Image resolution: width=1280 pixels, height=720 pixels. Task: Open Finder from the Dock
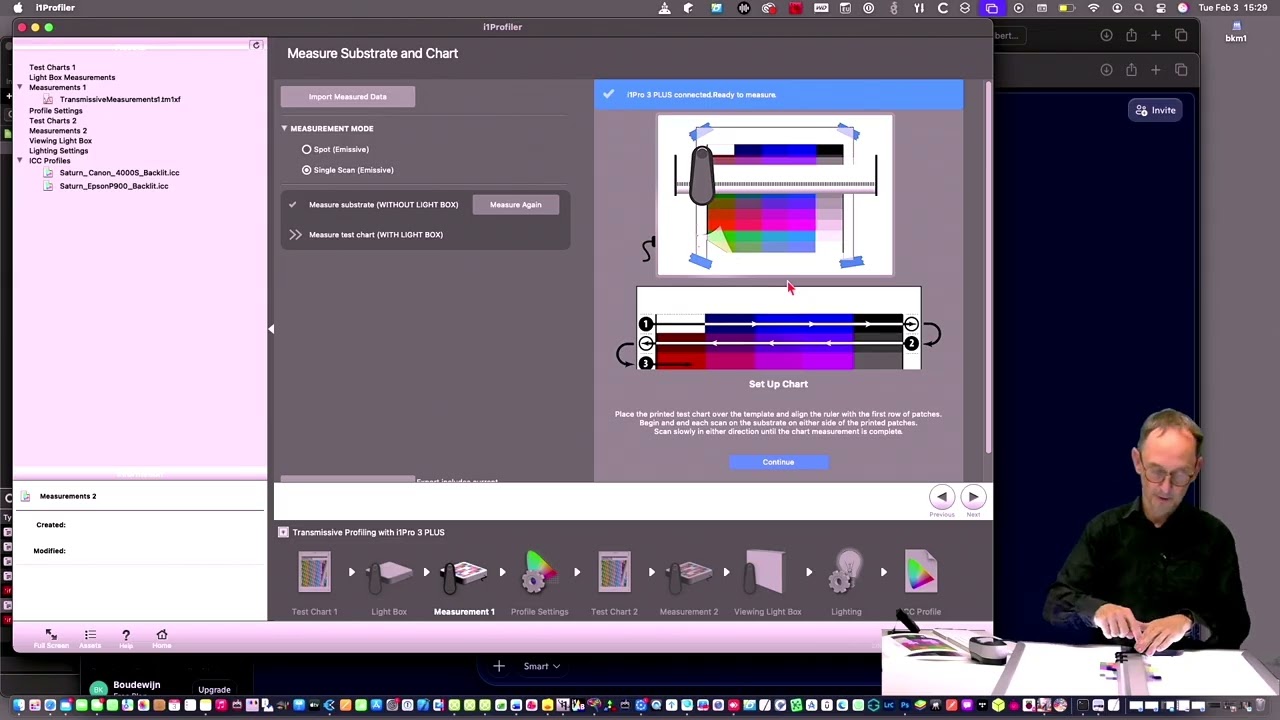[x=18, y=706]
